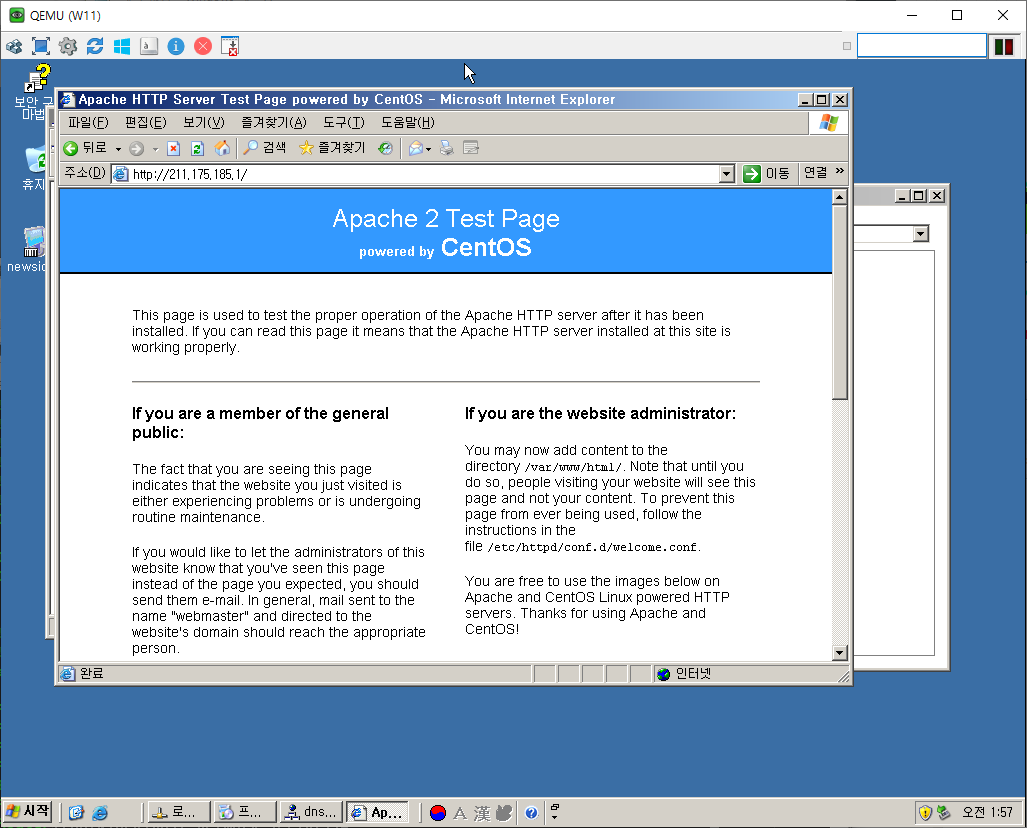Open the combo box dropdown in background window
1027x828 pixels.
pyautogui.click(x=921, y=234)
